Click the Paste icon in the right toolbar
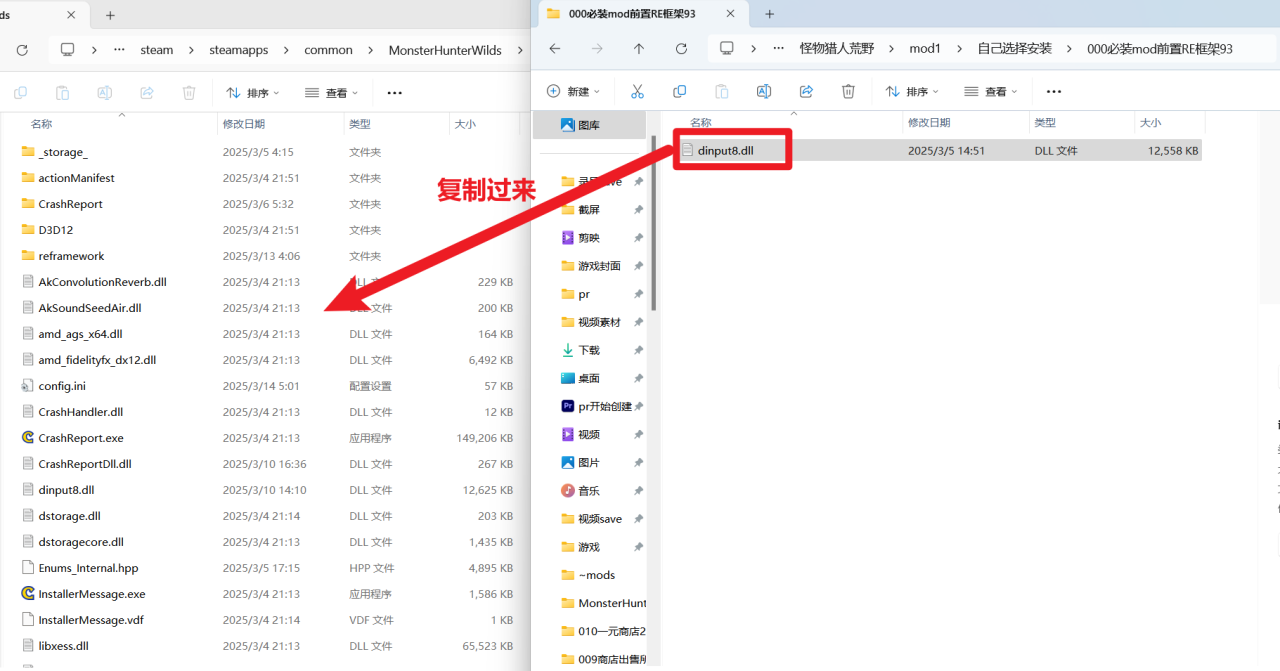Screen dimensions: 1280x671 721,91
